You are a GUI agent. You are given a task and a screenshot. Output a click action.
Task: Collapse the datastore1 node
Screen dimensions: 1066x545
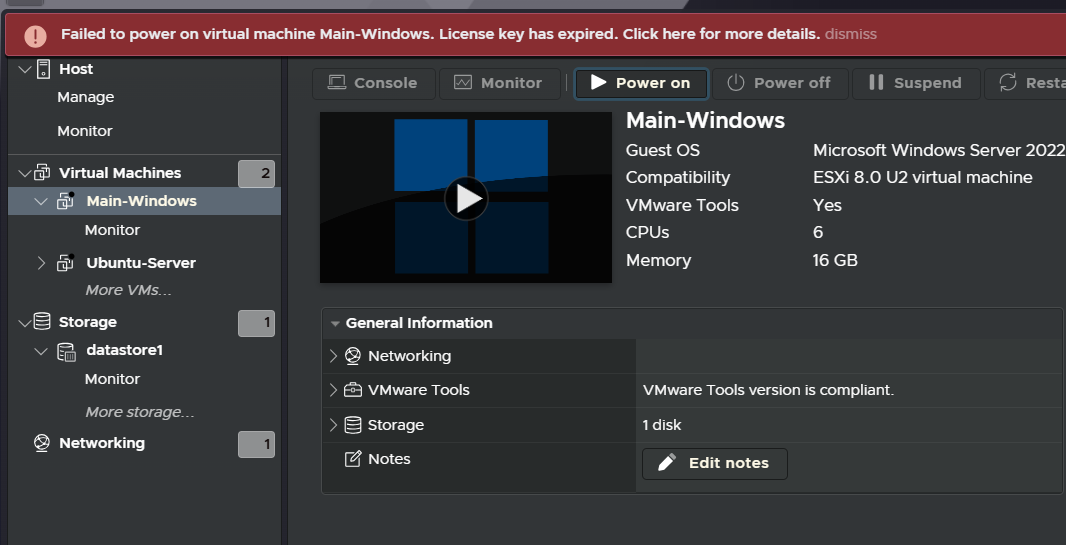coord(41,352)
